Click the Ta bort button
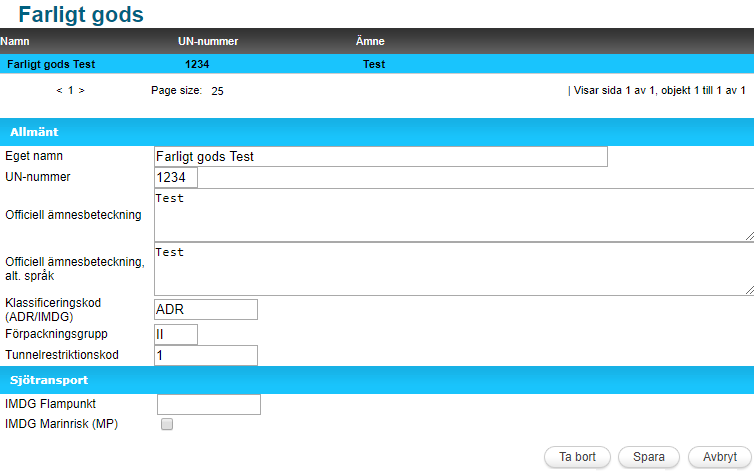The width and height of the screenshot is (754, 472). click(577, 457)
